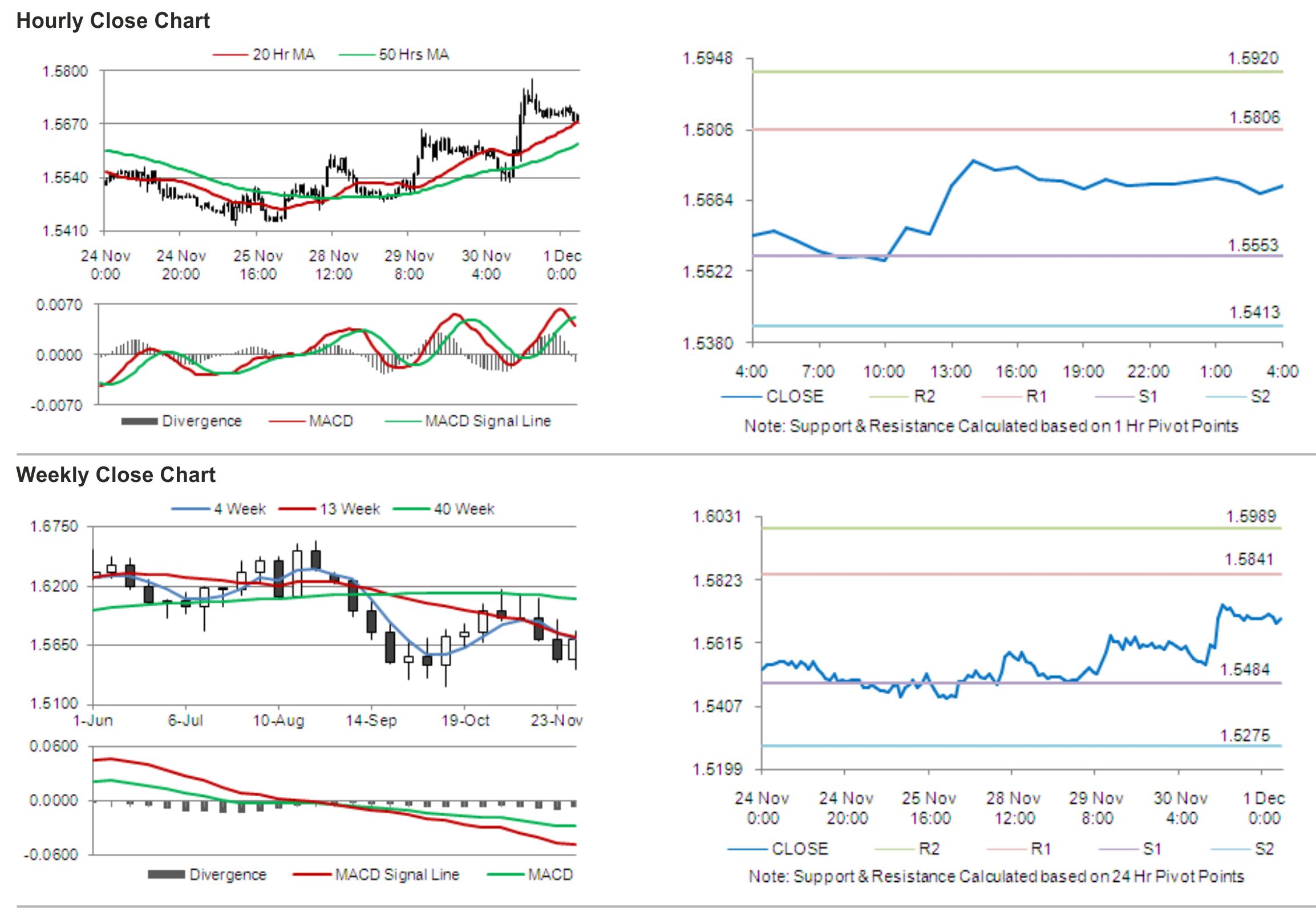Click the '22:00' time axis label
The image size is (1316, 908).
point(1148,372)
